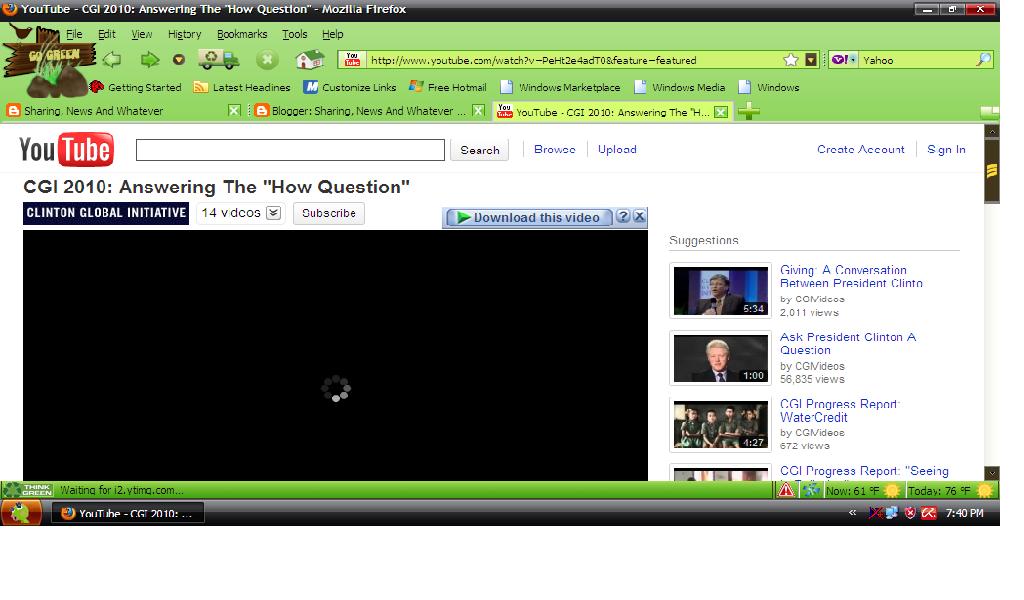Close the download video bar
The height and width of the screenshot is (600, 1024).
pos(639,216)
